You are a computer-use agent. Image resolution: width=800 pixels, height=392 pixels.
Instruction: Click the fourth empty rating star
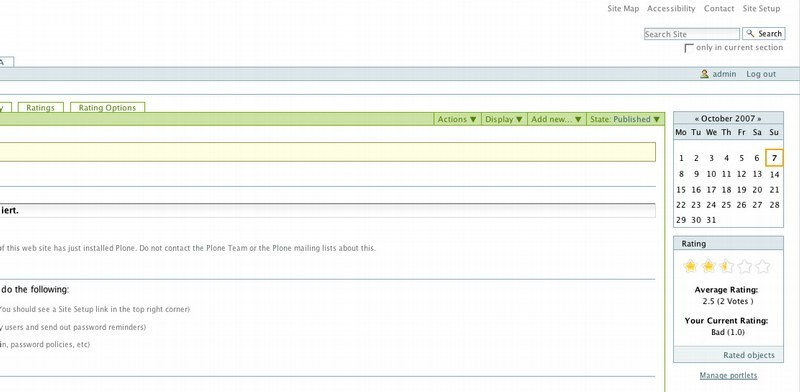(745, 266)
